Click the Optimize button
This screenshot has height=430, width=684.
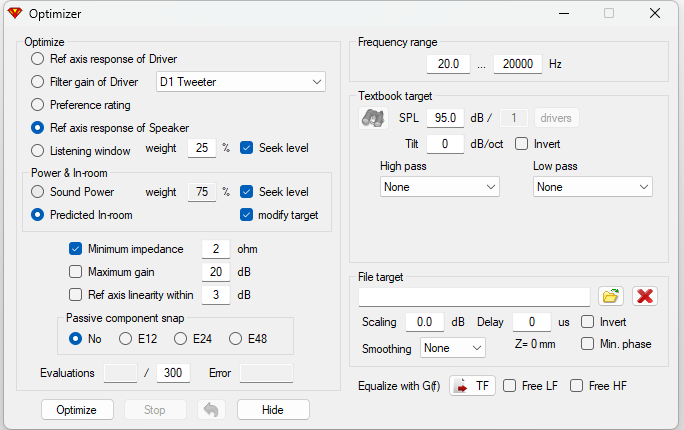[x=77, y=410]
